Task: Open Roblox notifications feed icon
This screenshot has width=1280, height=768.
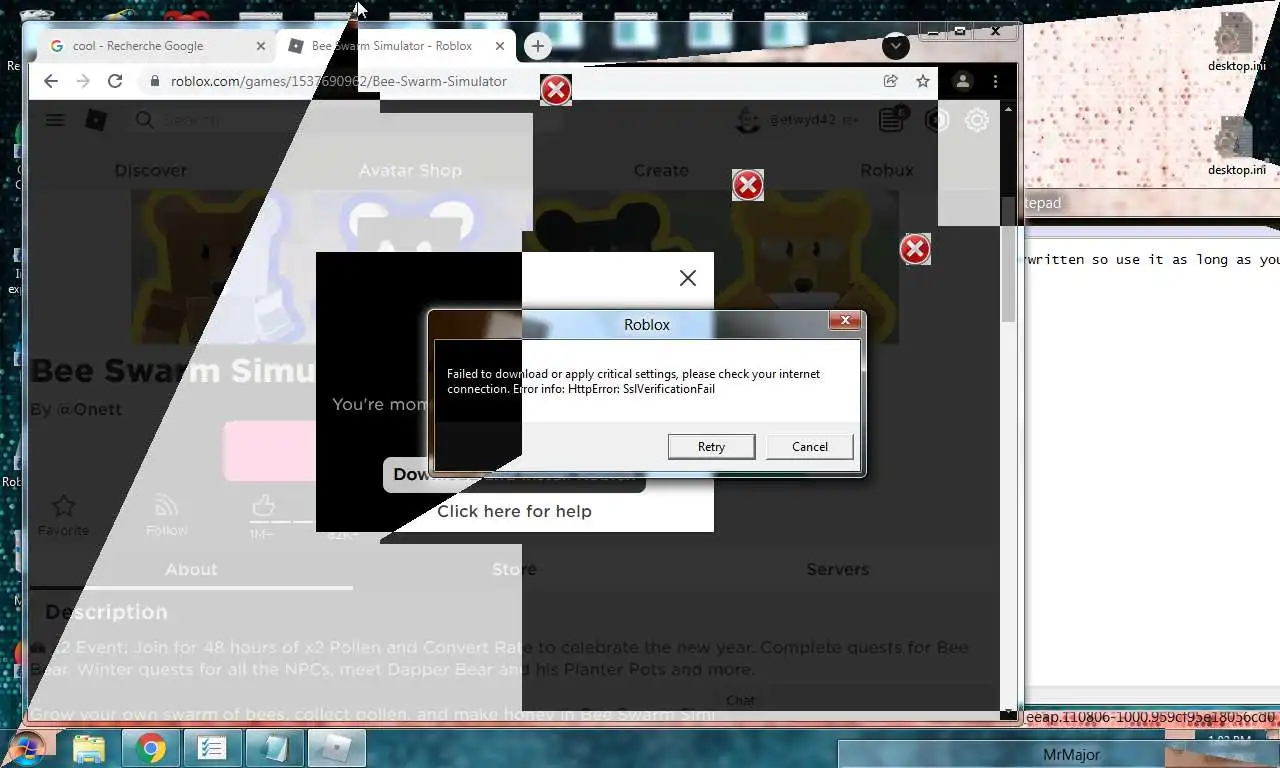Action: [892, 120]
